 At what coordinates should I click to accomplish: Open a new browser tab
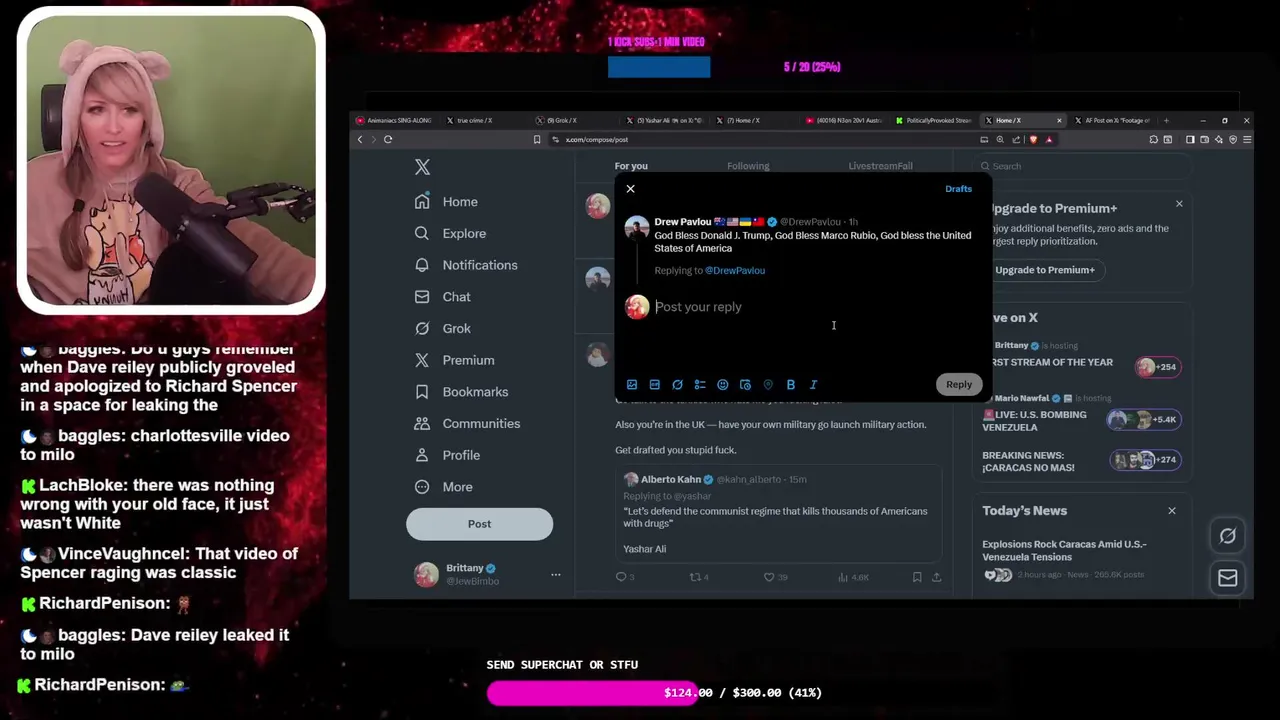(x=1166, y=121)
